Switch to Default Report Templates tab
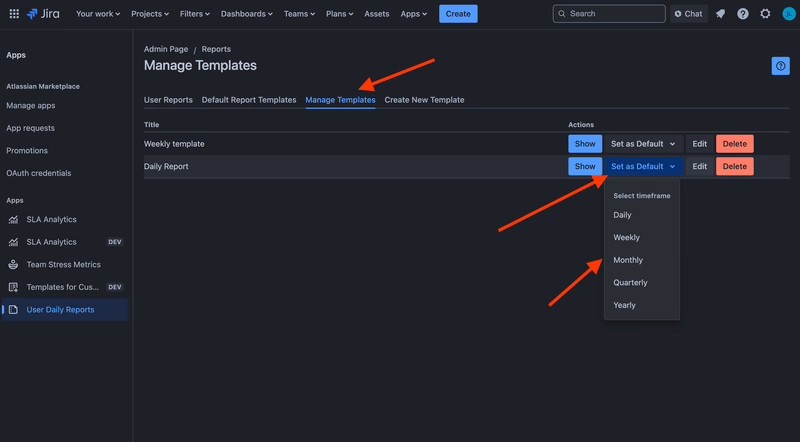The image size is (800, 442). 249,100
